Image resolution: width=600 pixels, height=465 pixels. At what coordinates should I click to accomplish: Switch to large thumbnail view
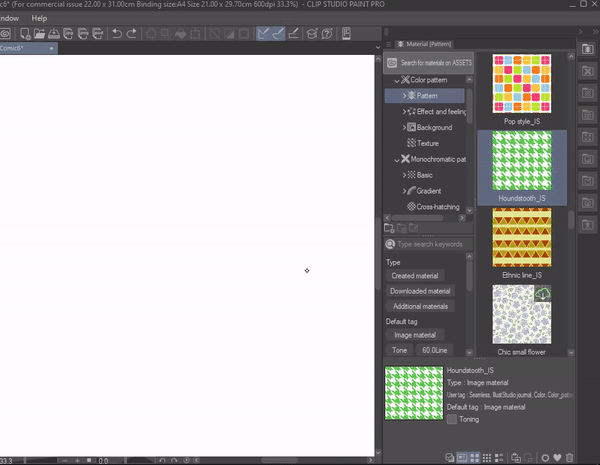pyautogui.click(x=475, y=457)
